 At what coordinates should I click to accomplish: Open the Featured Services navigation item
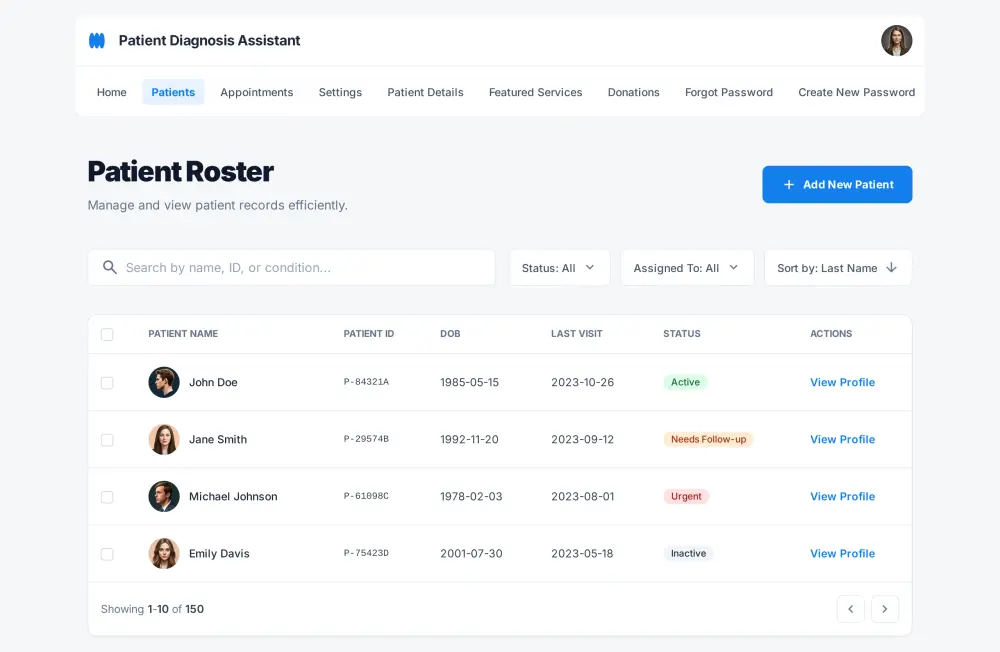[535, 92]
